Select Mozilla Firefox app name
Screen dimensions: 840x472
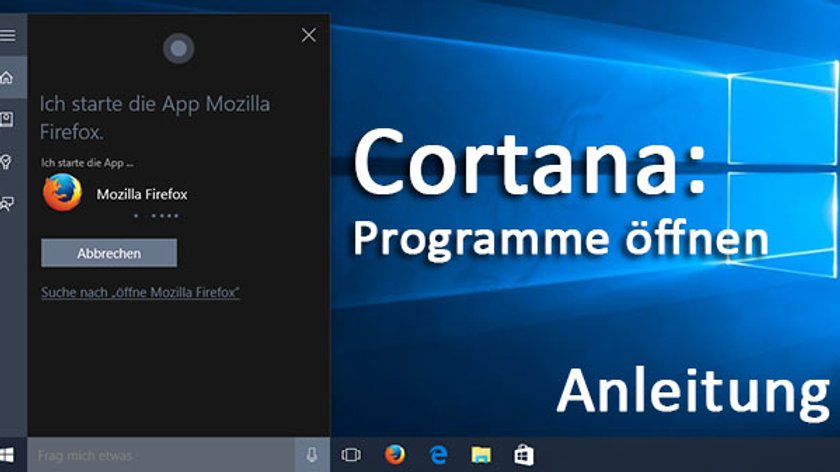point(142,194)
